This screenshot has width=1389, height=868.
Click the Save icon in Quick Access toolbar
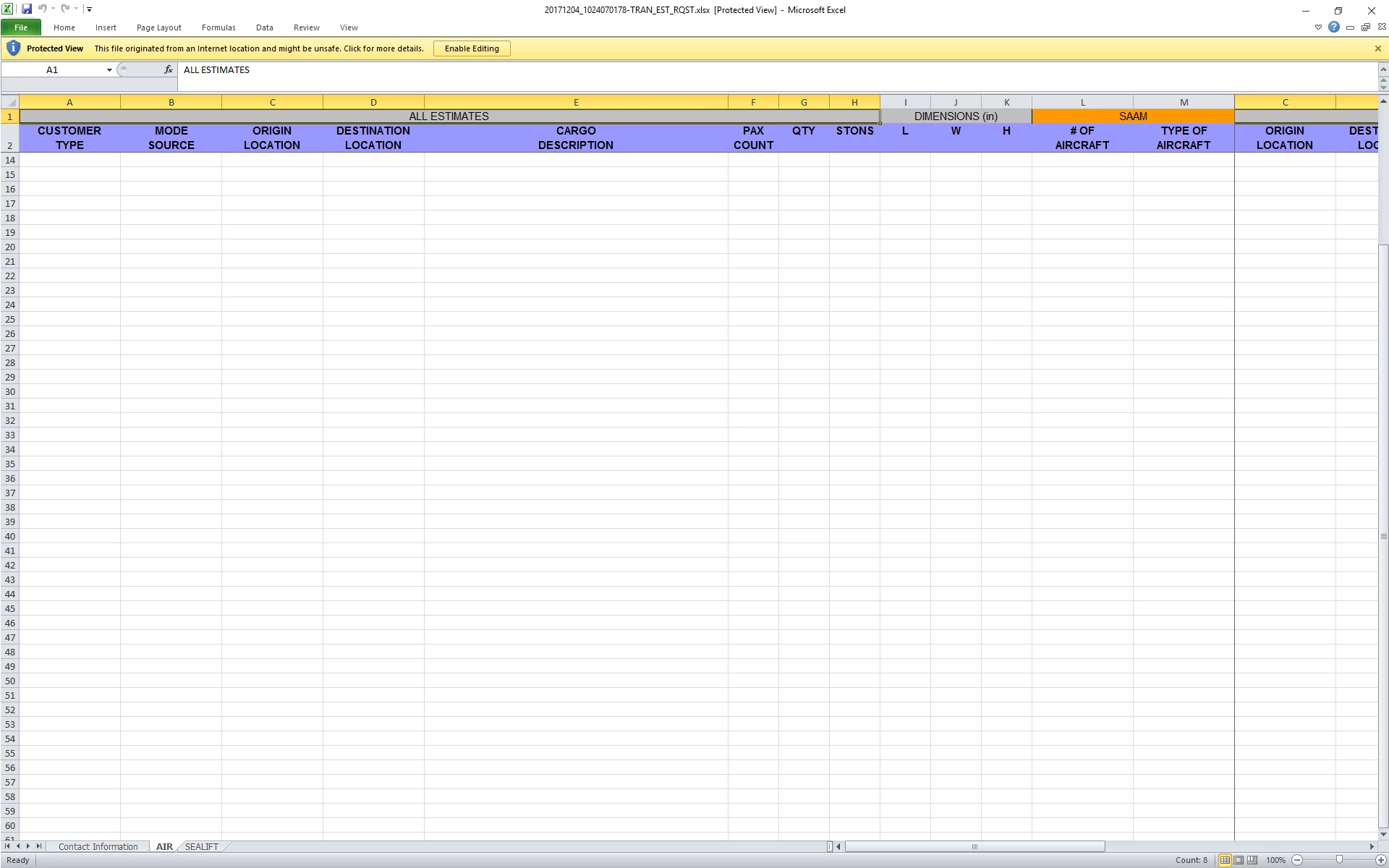click(27, 9)
